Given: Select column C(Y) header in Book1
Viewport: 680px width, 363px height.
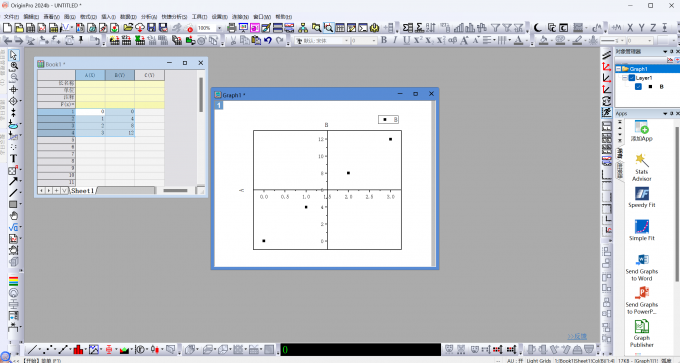Looking at the screenshot, I should 149,75.
